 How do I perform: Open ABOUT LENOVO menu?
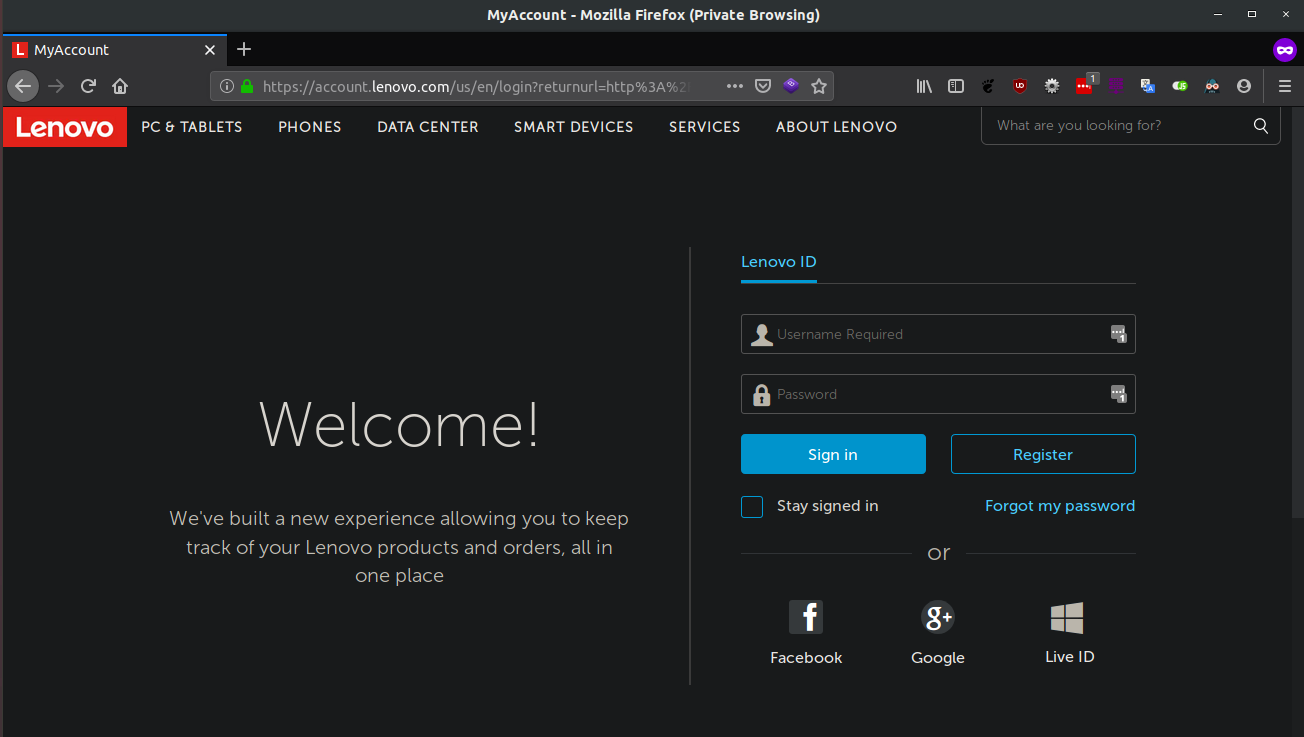[x=836, y=127]
